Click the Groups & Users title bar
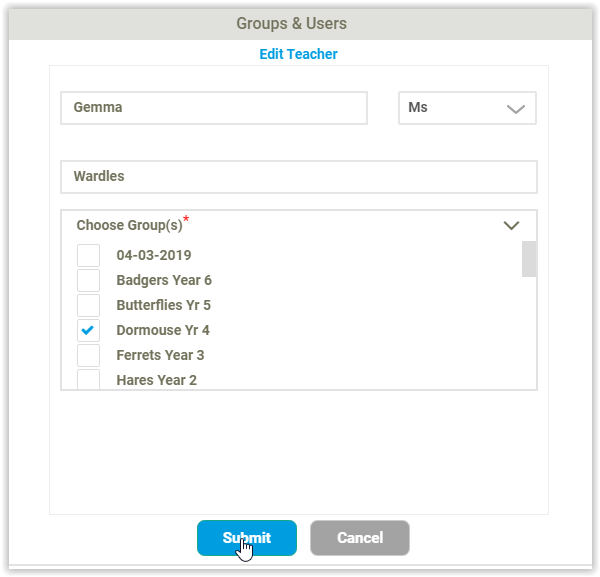The image size is (600, 577). point(300,24)
